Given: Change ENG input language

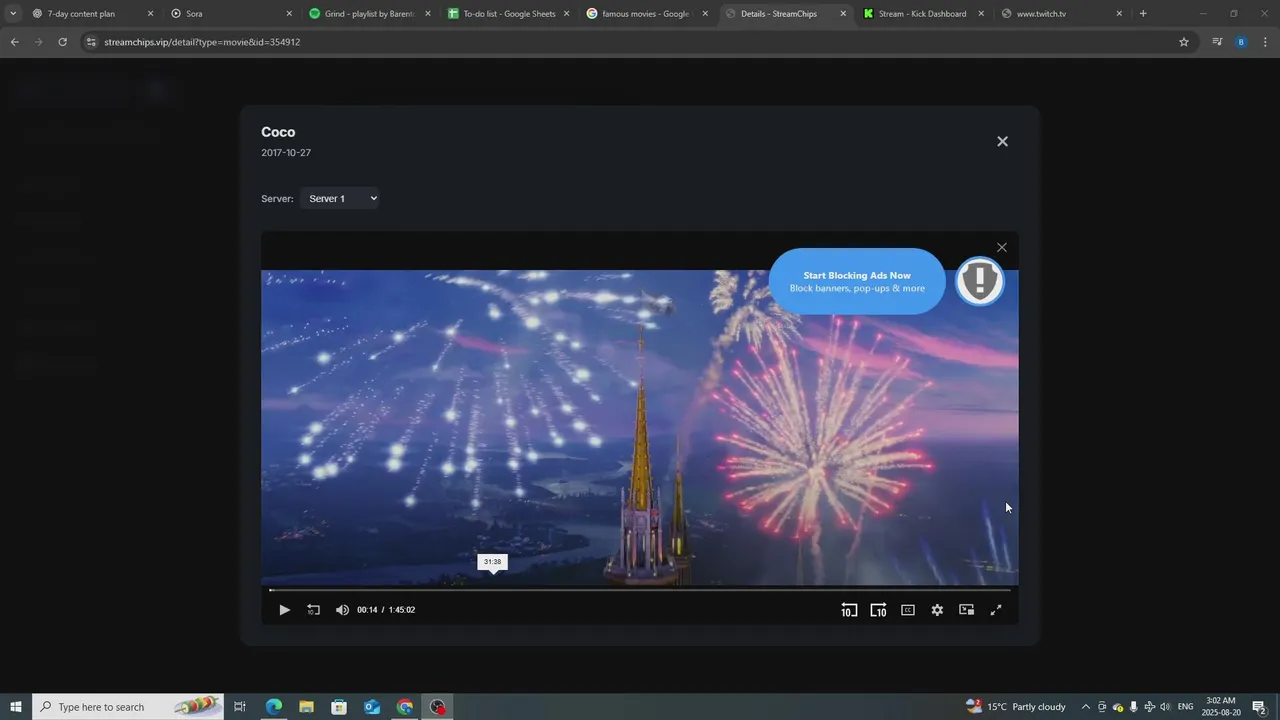Looking at the screenshot, I should coord(1186,707).
